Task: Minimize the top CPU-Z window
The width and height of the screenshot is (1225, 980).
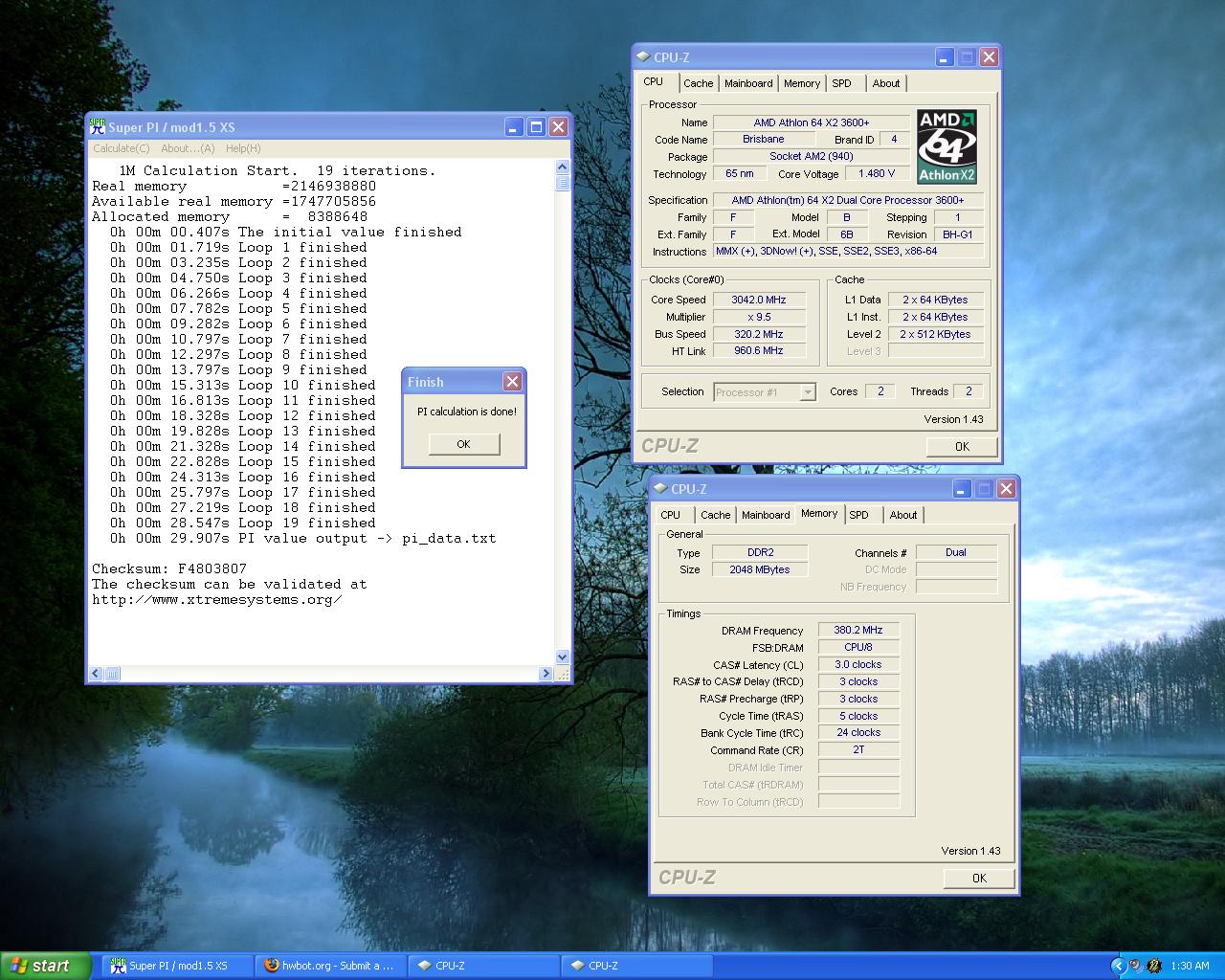Action: pos(944,57)
